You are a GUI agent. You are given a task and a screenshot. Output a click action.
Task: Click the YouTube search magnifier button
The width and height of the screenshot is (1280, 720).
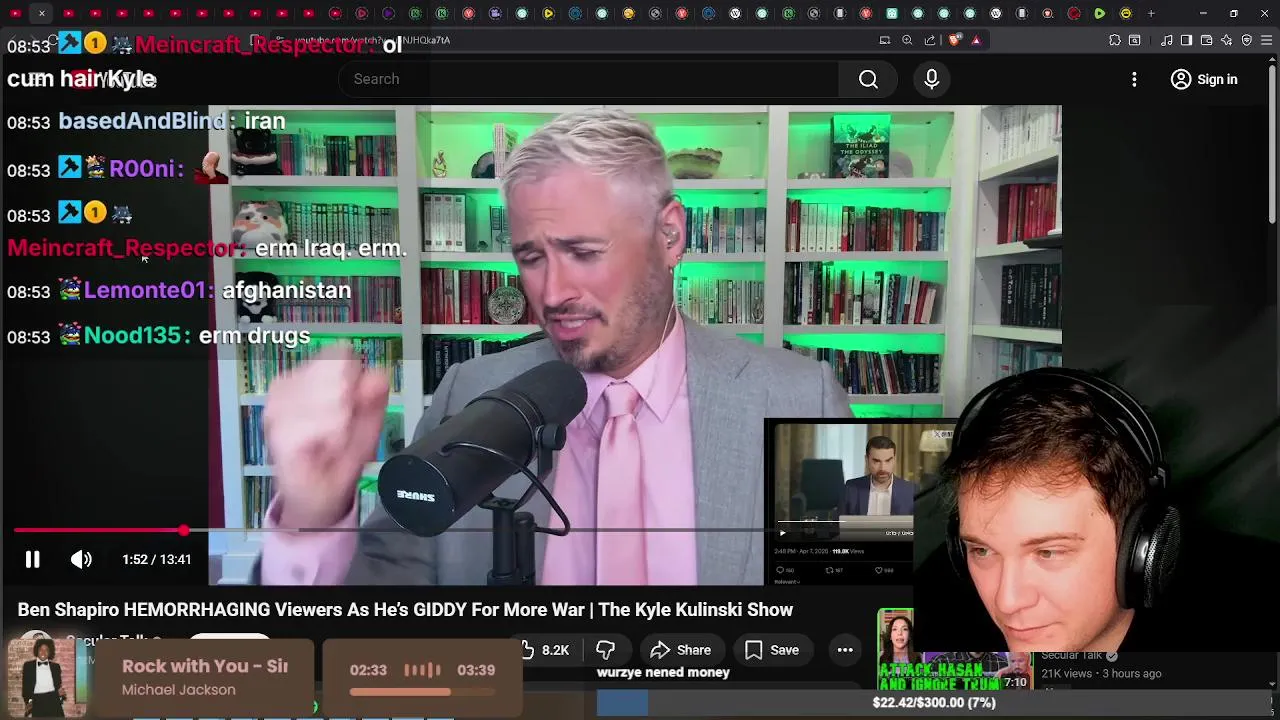[868, 79]
